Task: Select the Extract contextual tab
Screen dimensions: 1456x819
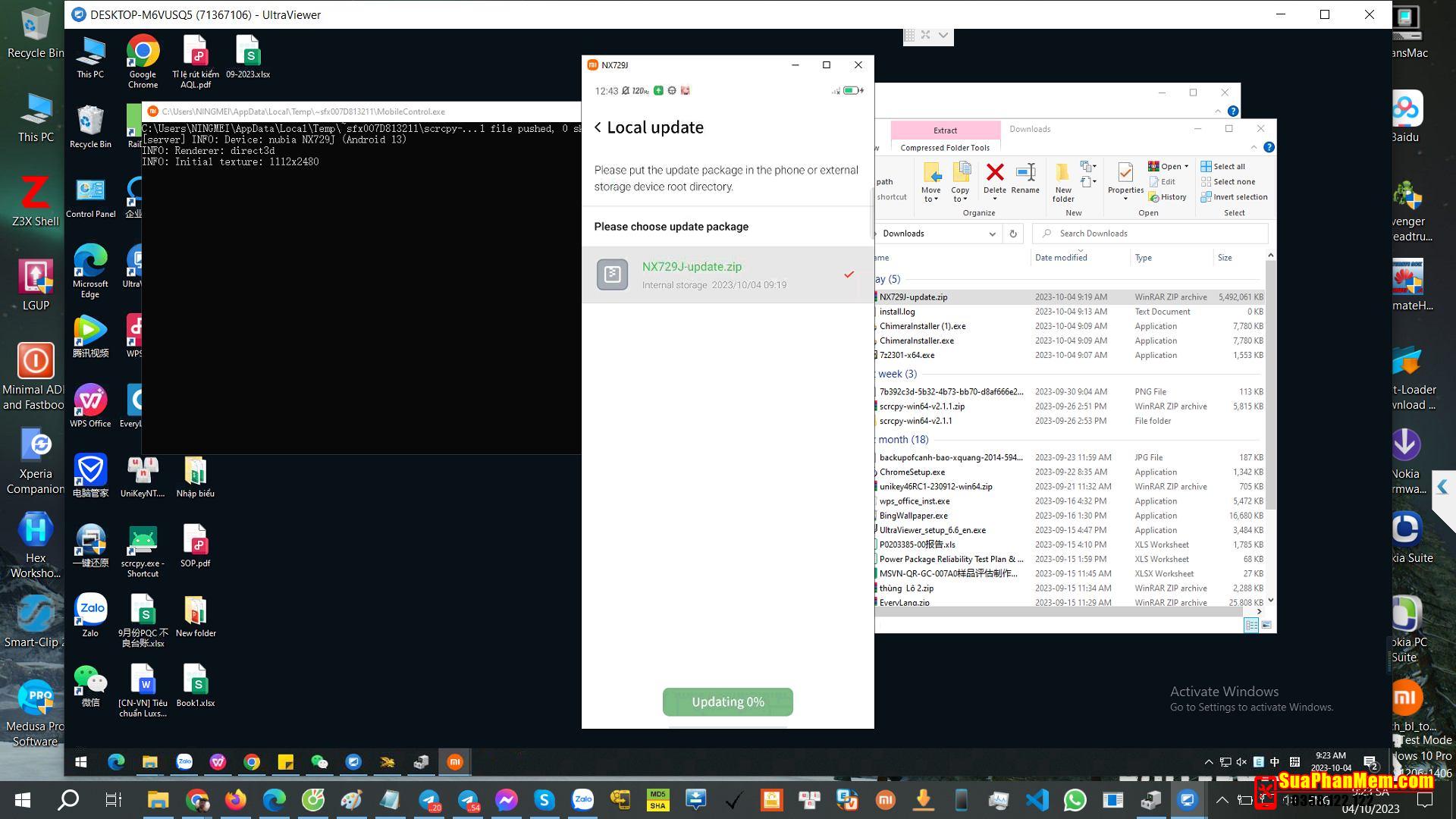Action: [x=945, y=130]
